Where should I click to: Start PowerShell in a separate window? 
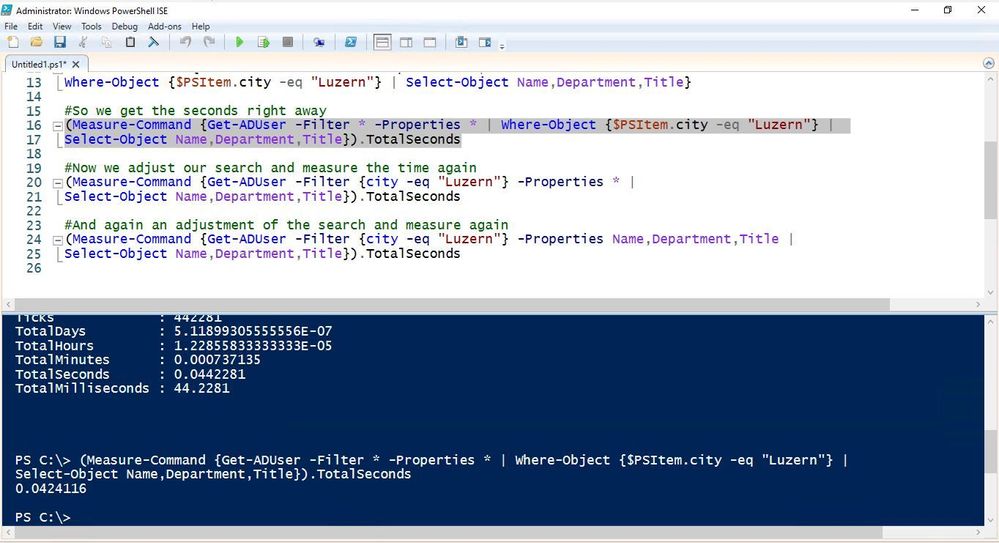[x=350, y=43]
